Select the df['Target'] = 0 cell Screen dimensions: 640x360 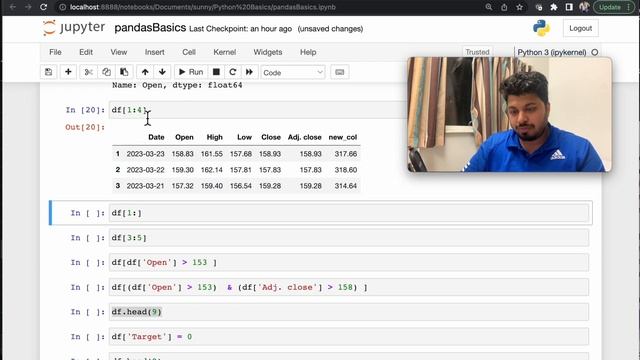click(349, 337)
